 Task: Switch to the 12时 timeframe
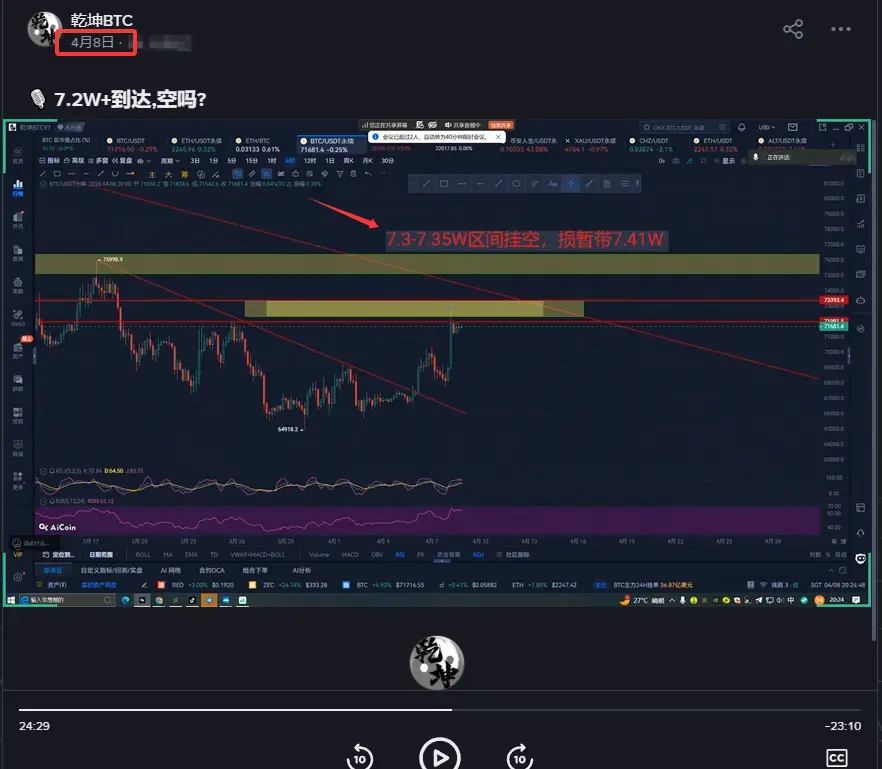(x=310, y=161)
